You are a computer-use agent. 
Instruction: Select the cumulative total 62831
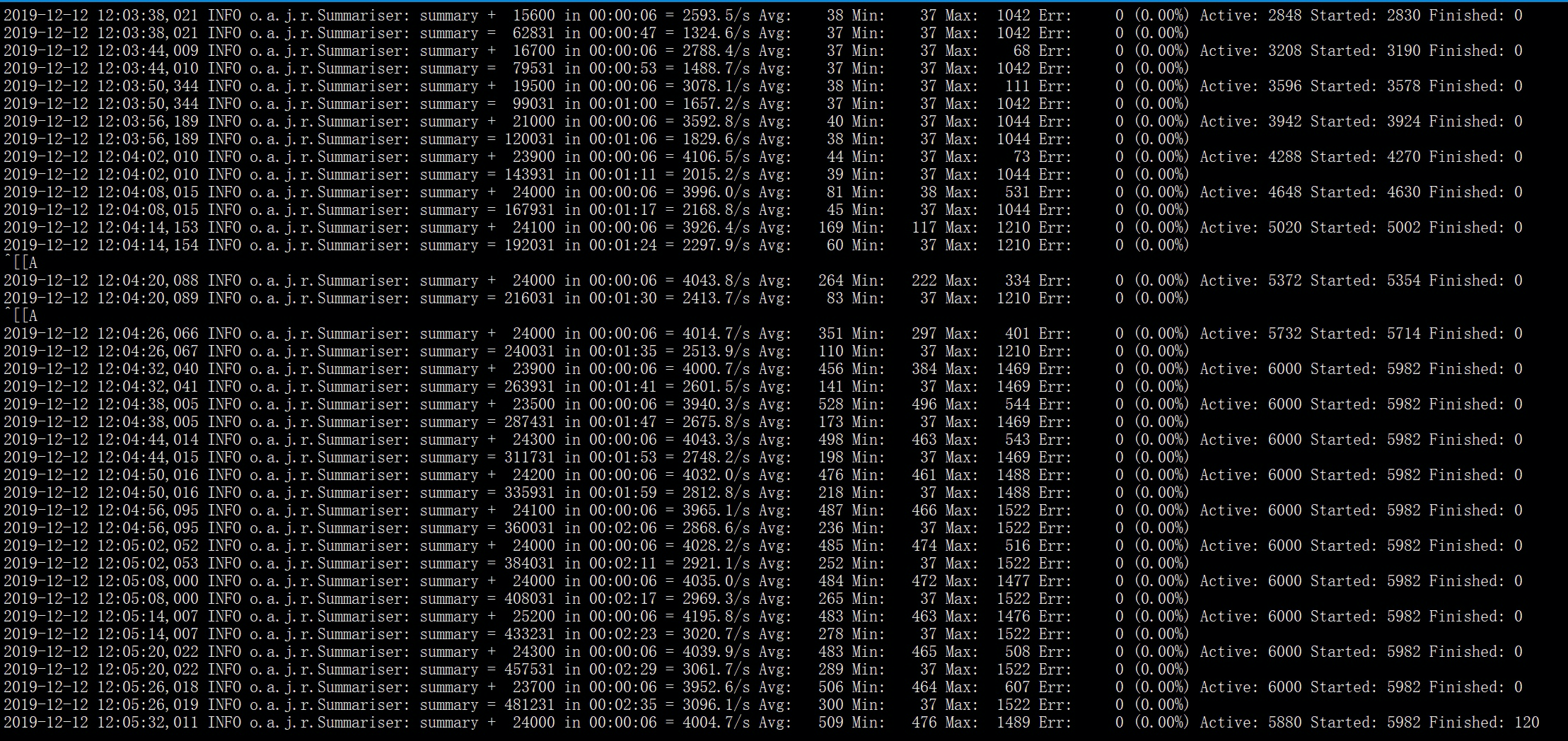point(534,33)
